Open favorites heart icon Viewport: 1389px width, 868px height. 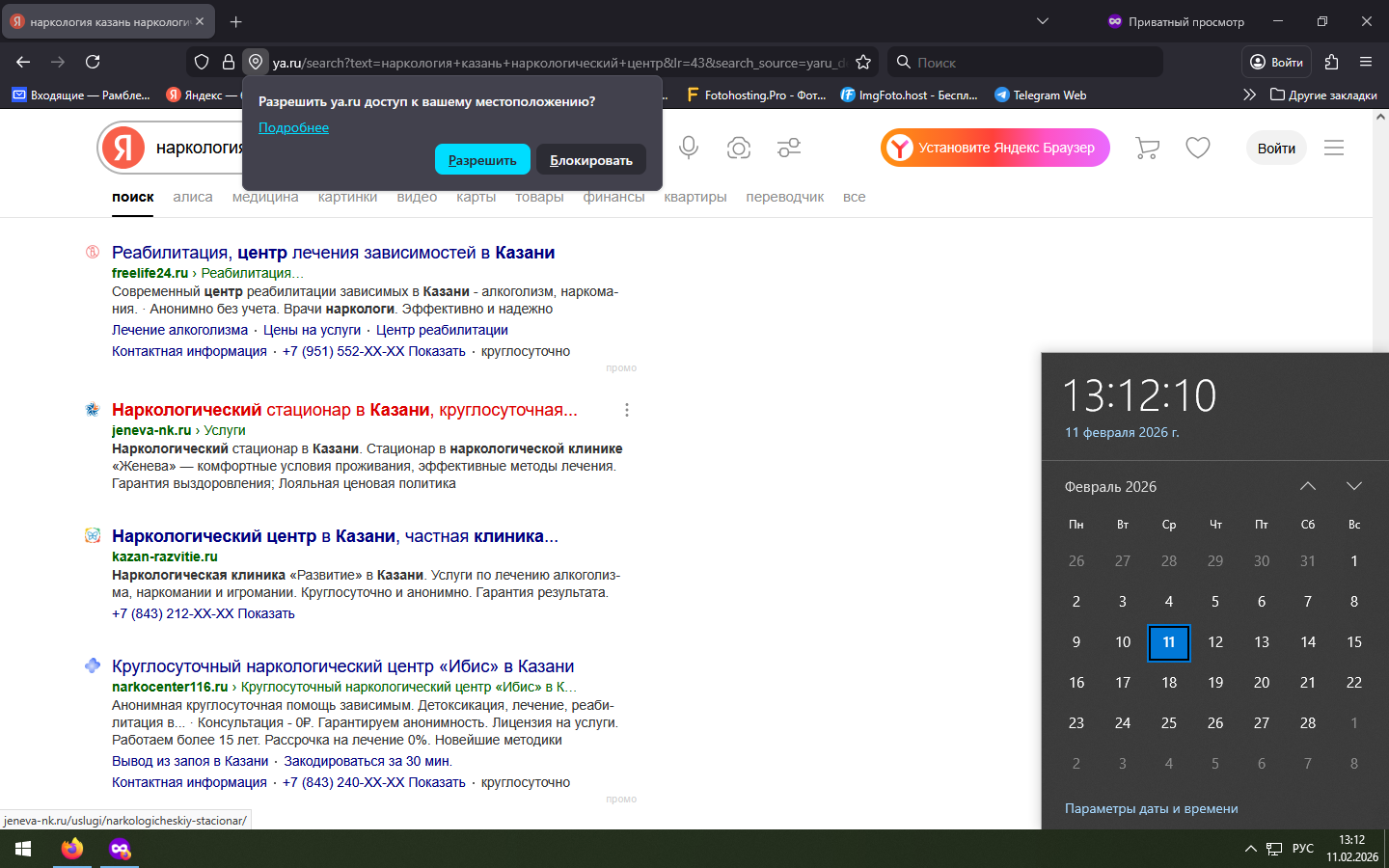(x=1198, y=148)
